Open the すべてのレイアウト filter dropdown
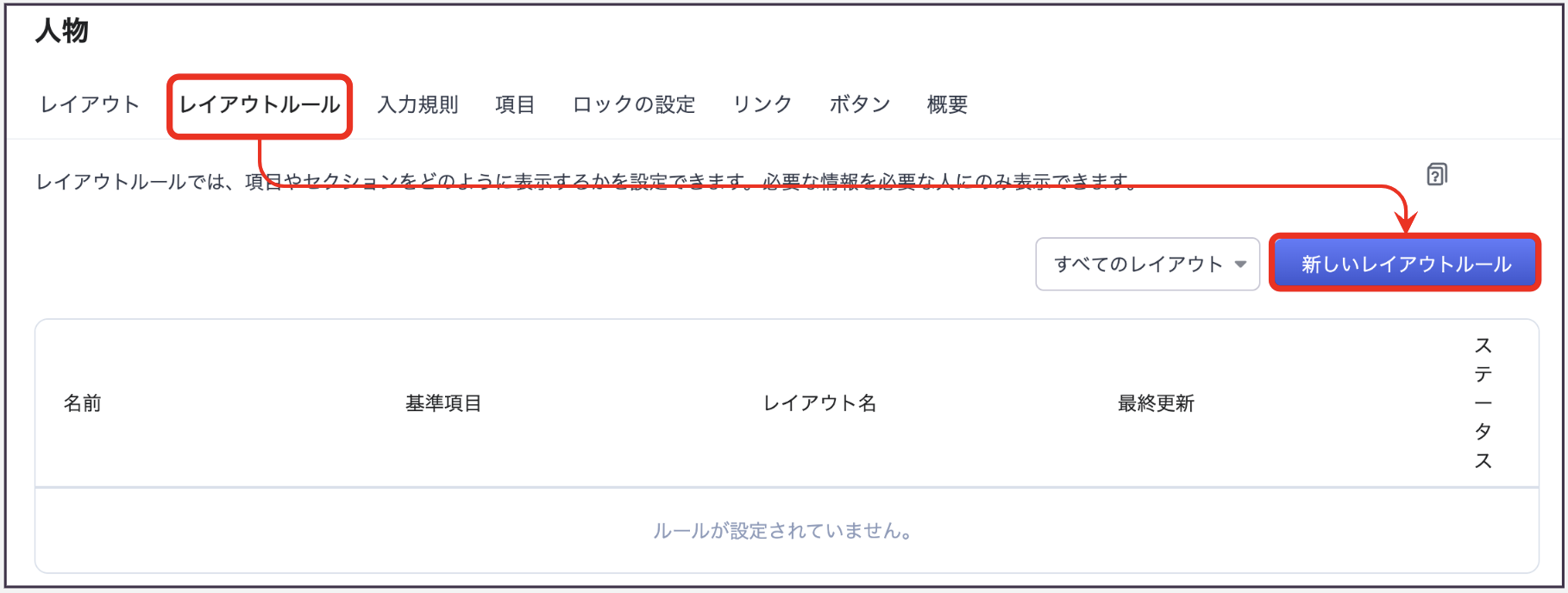This screenshot has width=1568, height=593. [x=1138, y=265]
